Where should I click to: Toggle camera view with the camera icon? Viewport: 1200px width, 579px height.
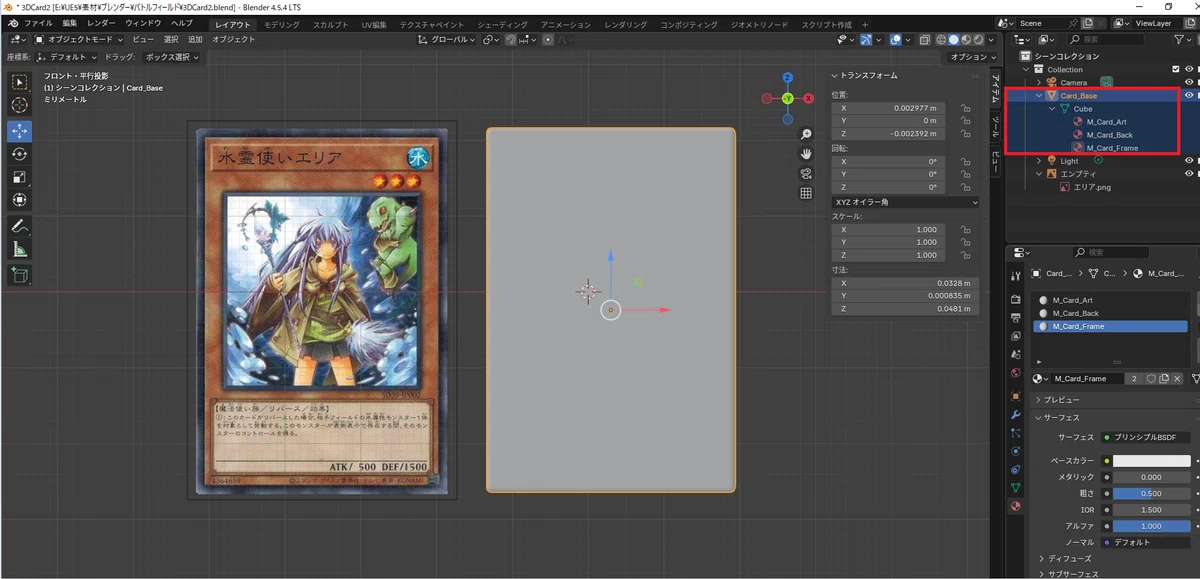click(806, 174)
